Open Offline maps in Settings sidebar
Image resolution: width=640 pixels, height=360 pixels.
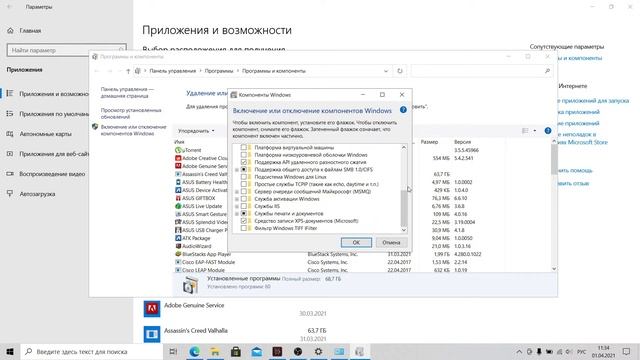click(45, 134)
